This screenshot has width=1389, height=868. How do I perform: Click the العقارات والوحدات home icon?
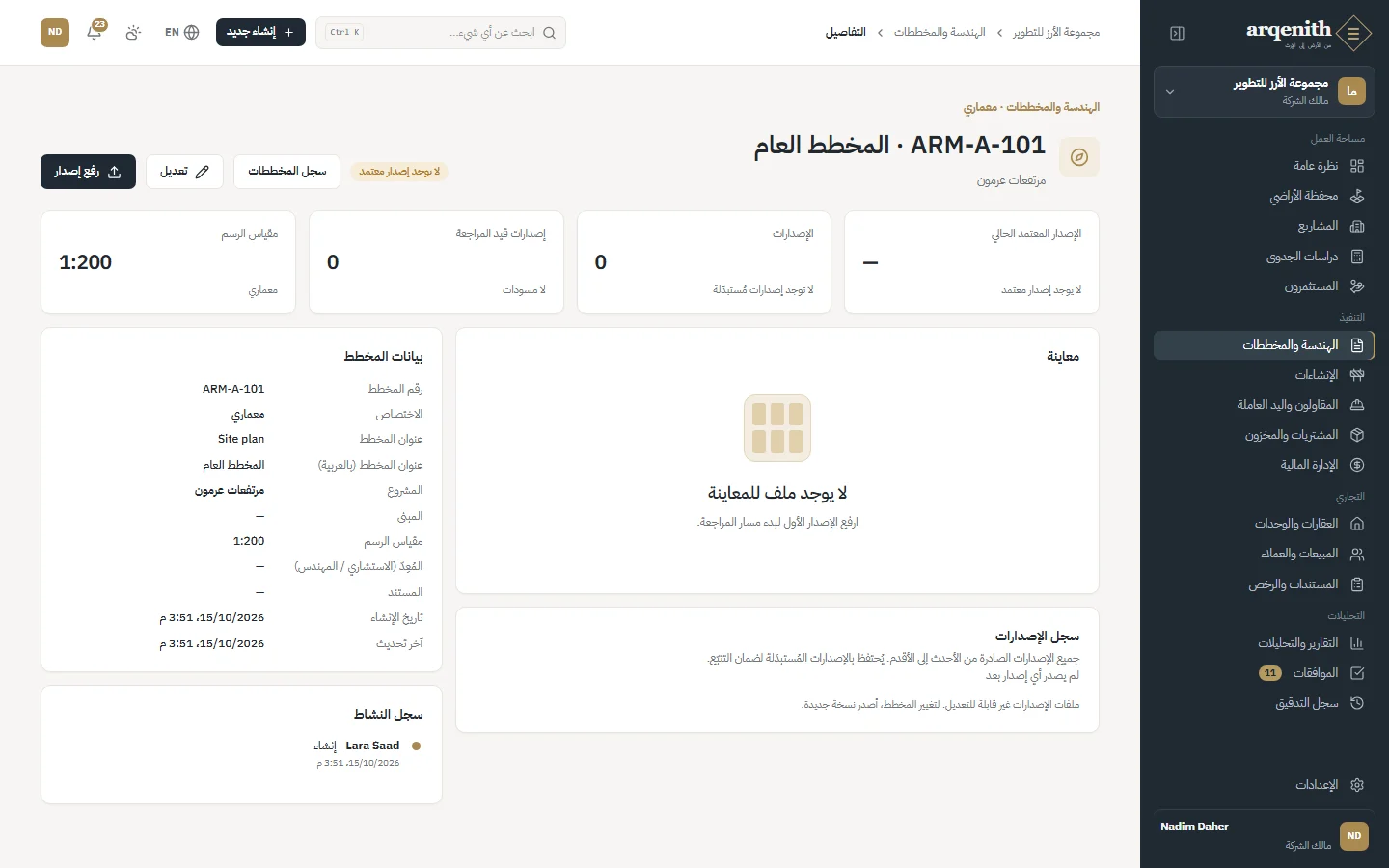[1357, 524]
